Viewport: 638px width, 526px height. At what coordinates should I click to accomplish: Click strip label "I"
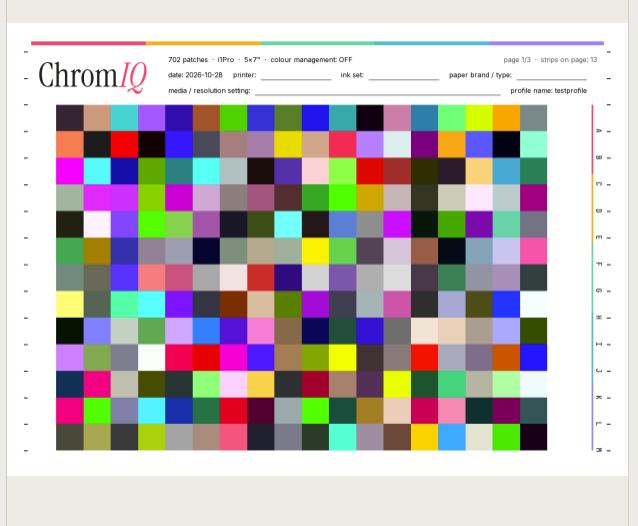point(599,344)
